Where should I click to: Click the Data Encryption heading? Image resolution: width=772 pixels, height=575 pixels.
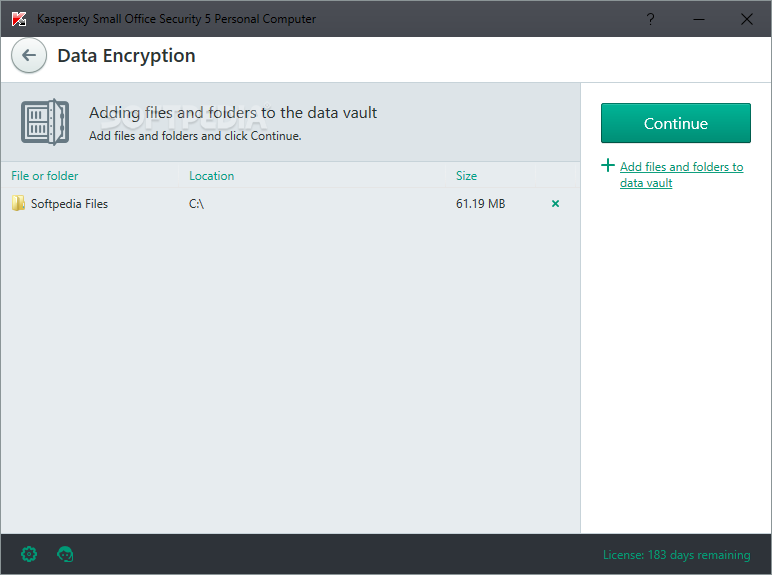[x=127, y=56]
